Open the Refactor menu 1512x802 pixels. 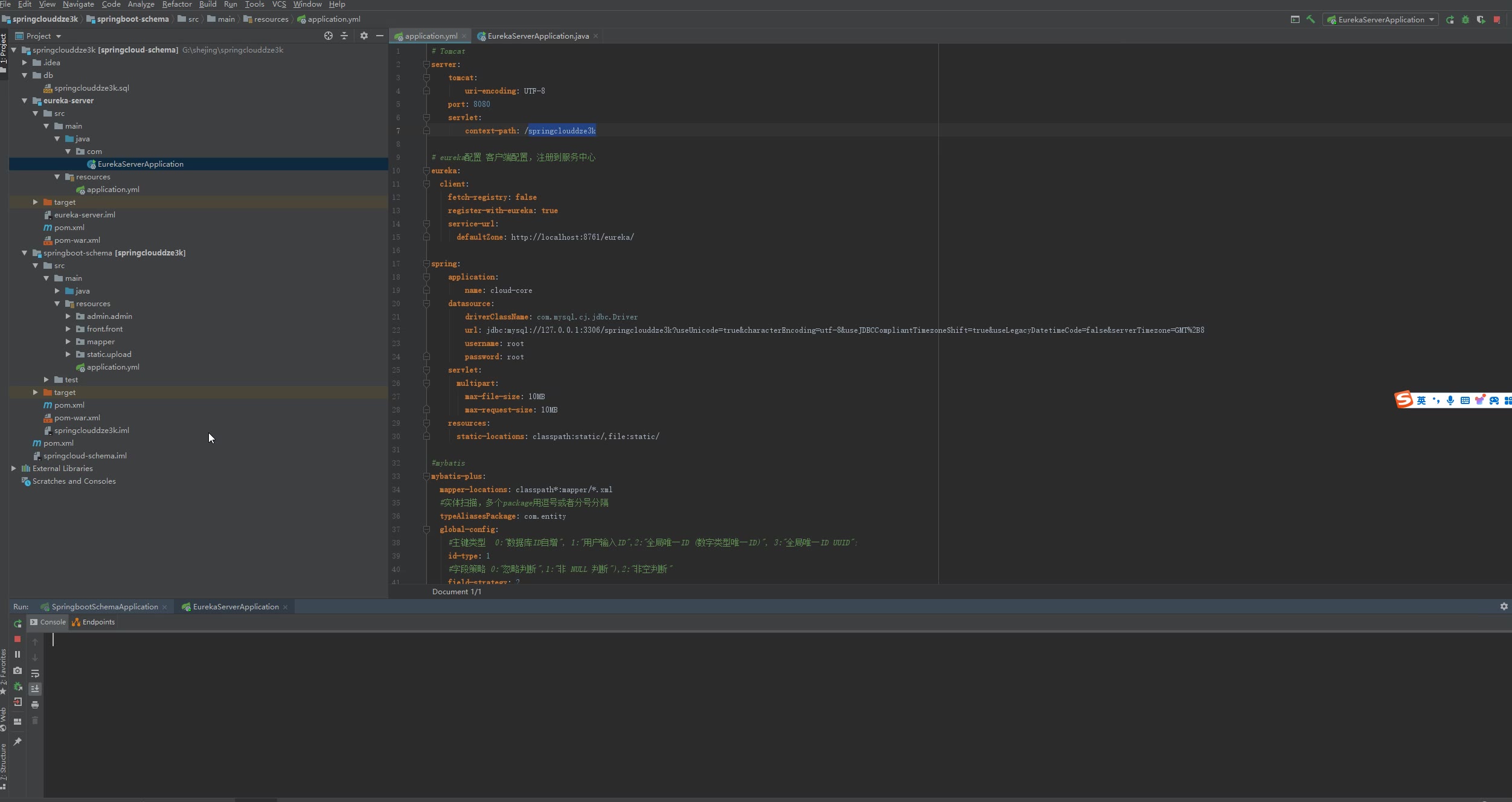point(176,4)
